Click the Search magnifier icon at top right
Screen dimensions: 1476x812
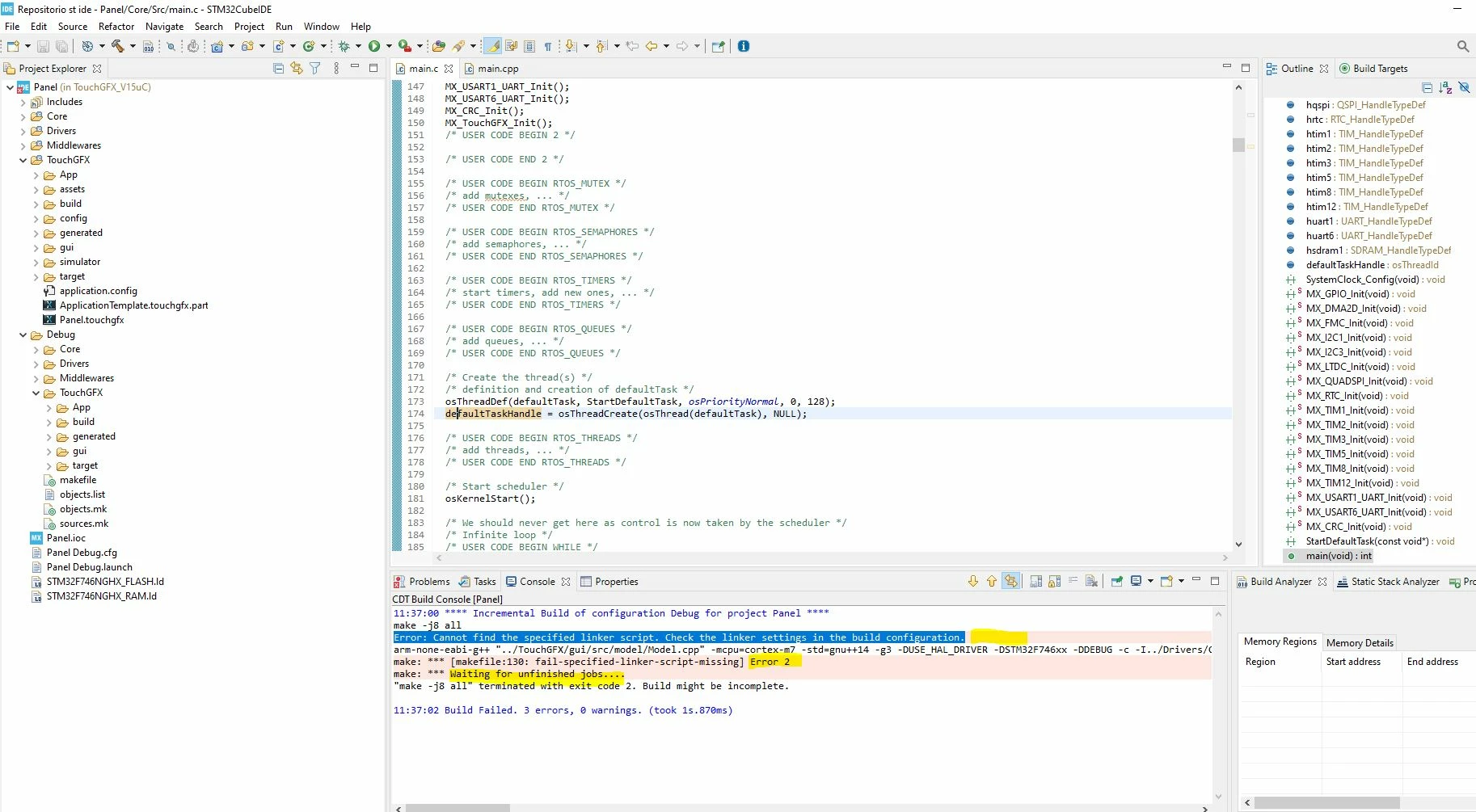(1462, 46)
